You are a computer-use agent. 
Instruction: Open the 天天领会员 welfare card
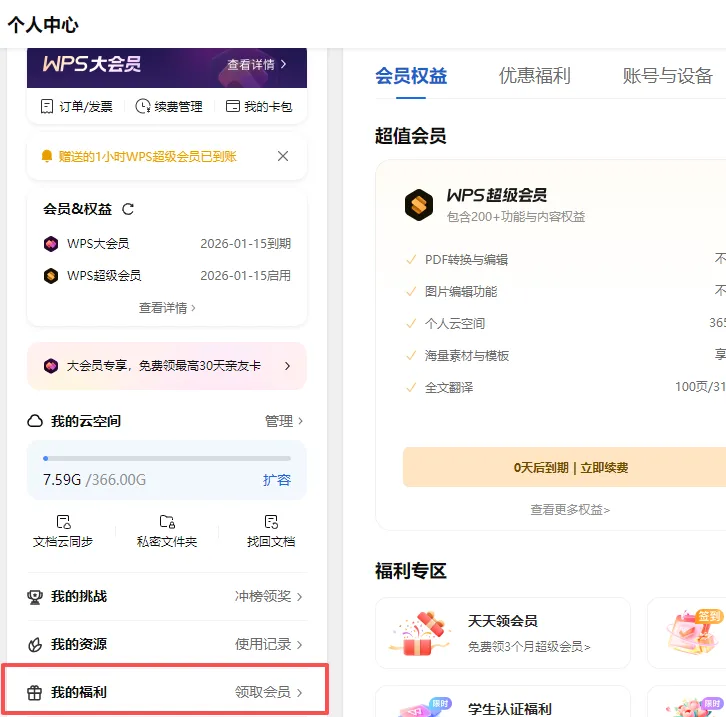point(503,633)
